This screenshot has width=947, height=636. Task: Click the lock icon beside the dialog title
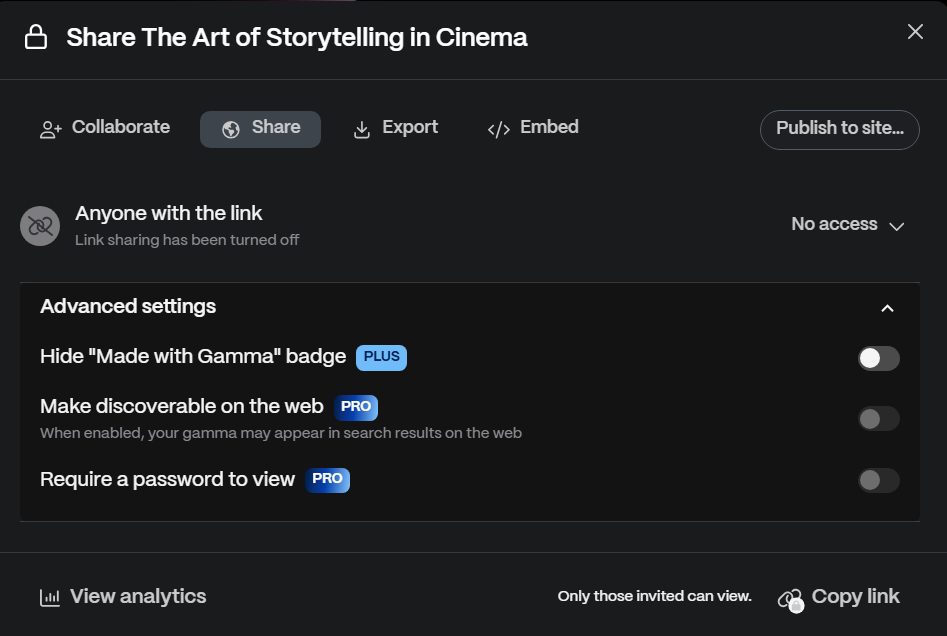36,38
